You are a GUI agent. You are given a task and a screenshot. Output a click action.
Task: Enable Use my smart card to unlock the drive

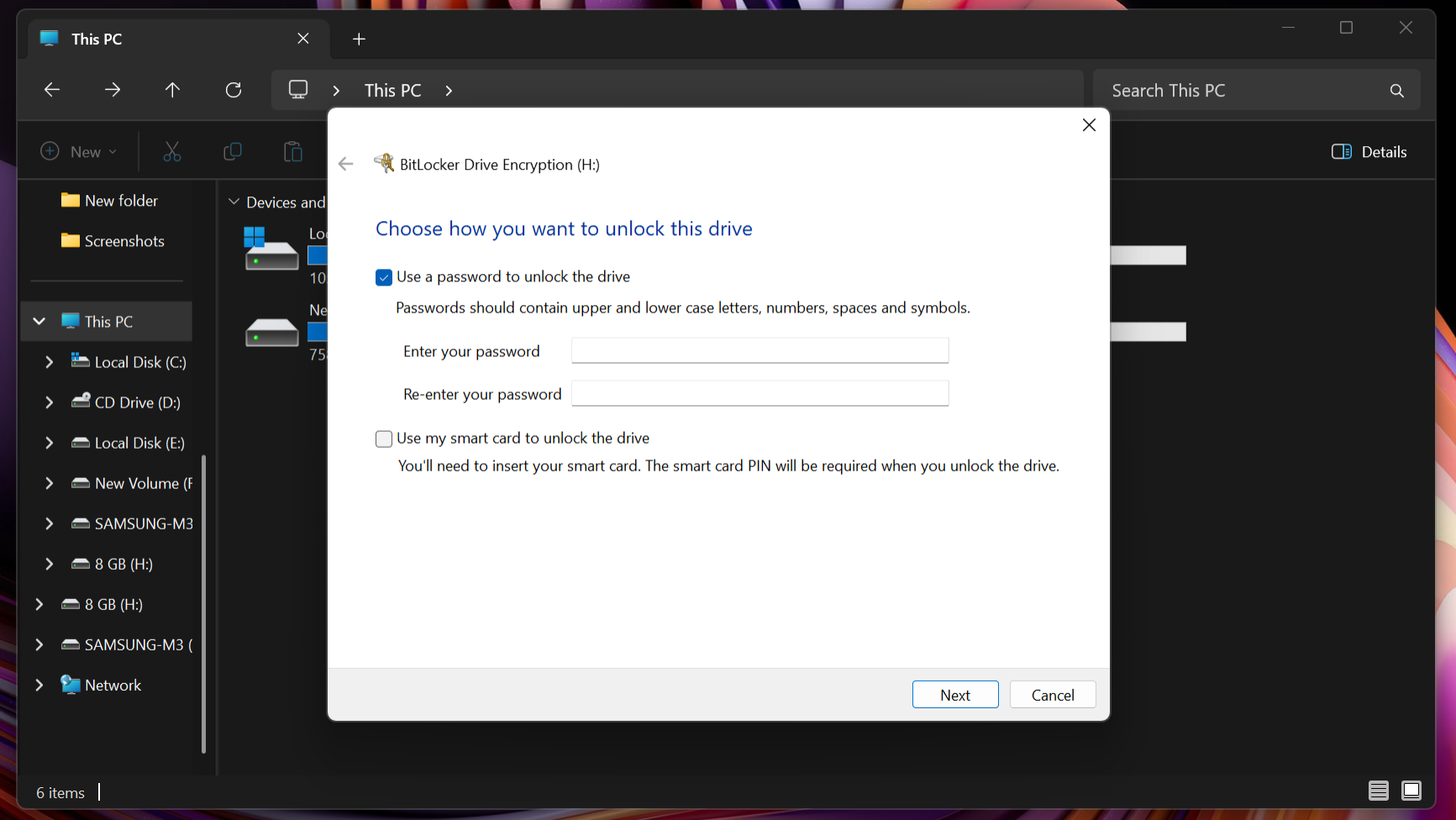pos(384,439)
